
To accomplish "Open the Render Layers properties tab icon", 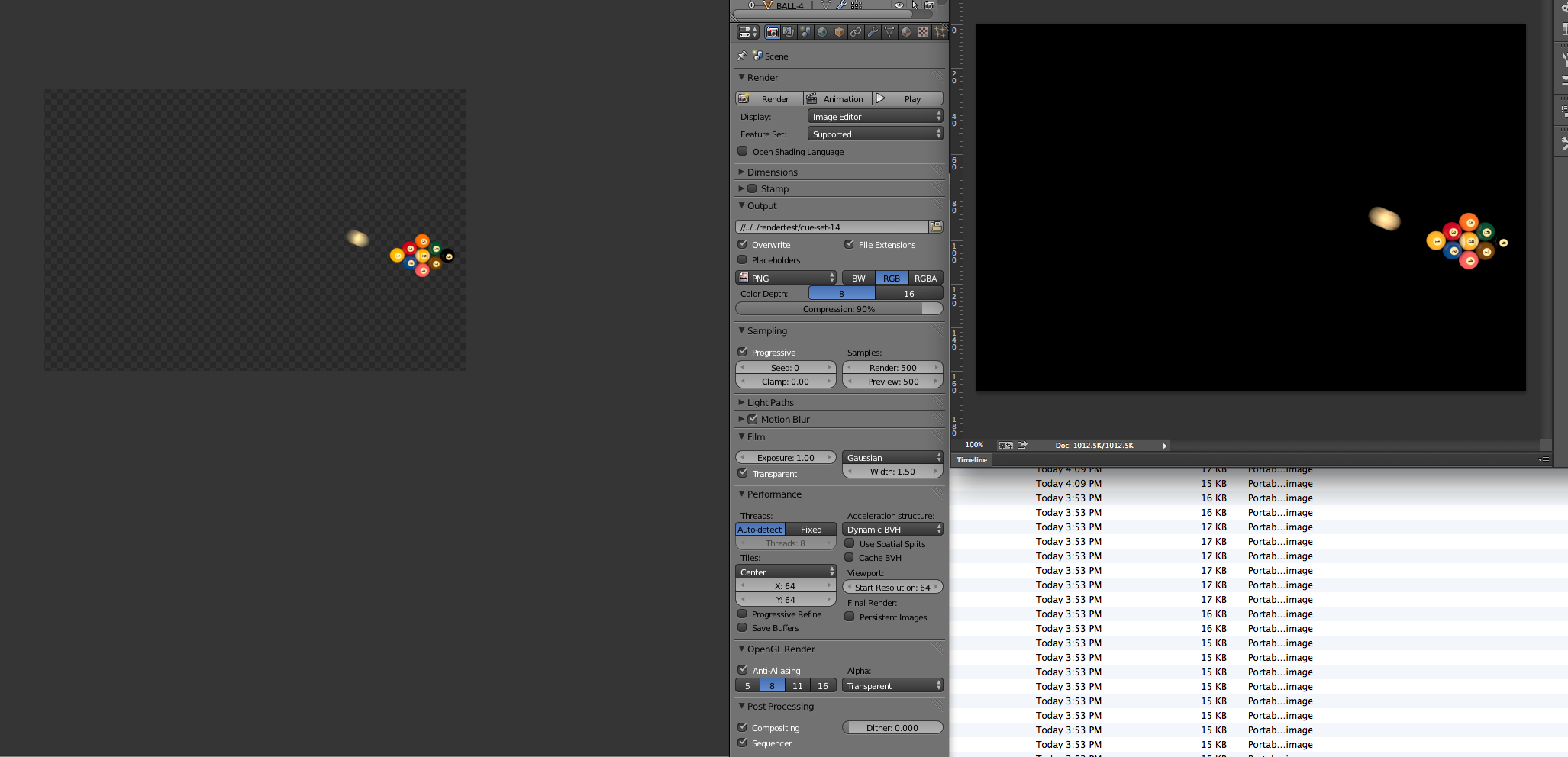I will [789, 32].
